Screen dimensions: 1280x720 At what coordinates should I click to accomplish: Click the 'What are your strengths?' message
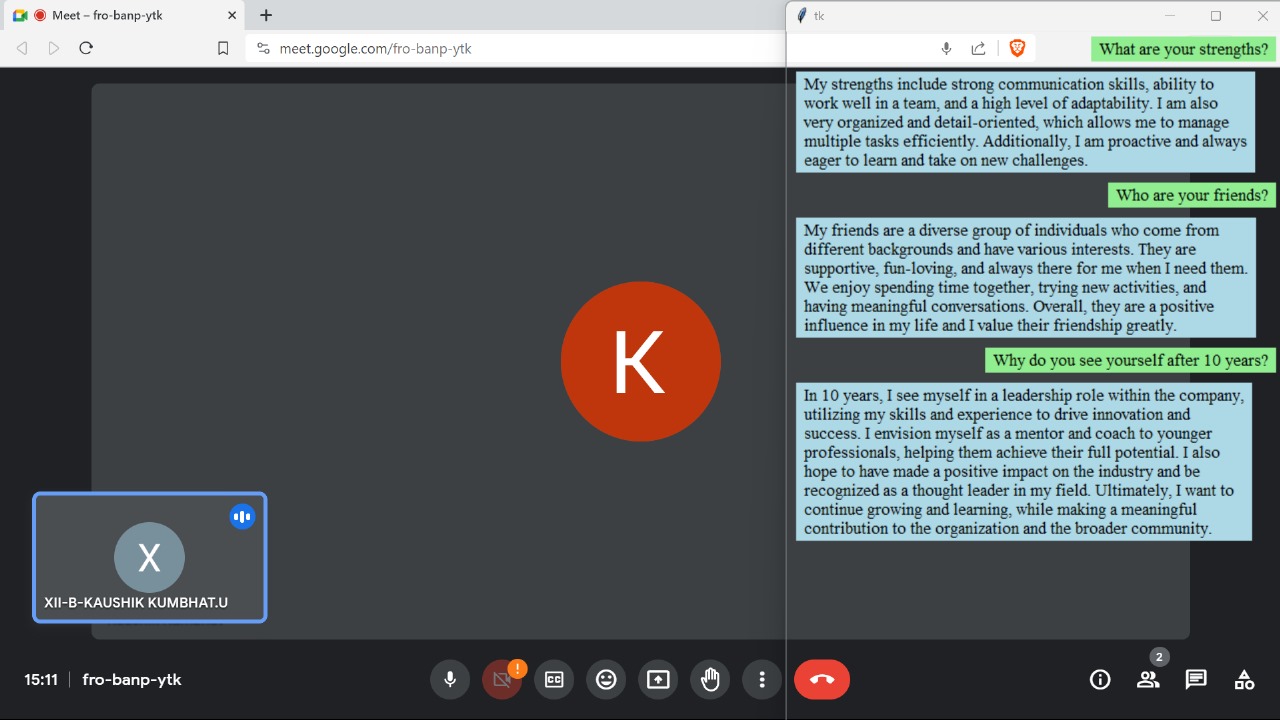tap(1183, 49)
